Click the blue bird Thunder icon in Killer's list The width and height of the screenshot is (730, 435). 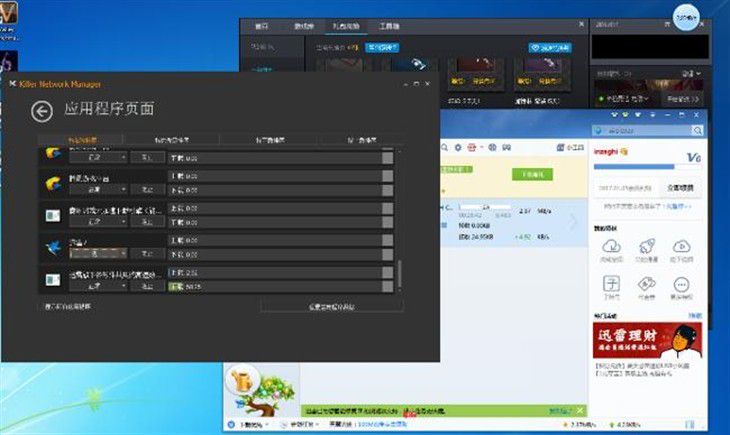[53, 246]
